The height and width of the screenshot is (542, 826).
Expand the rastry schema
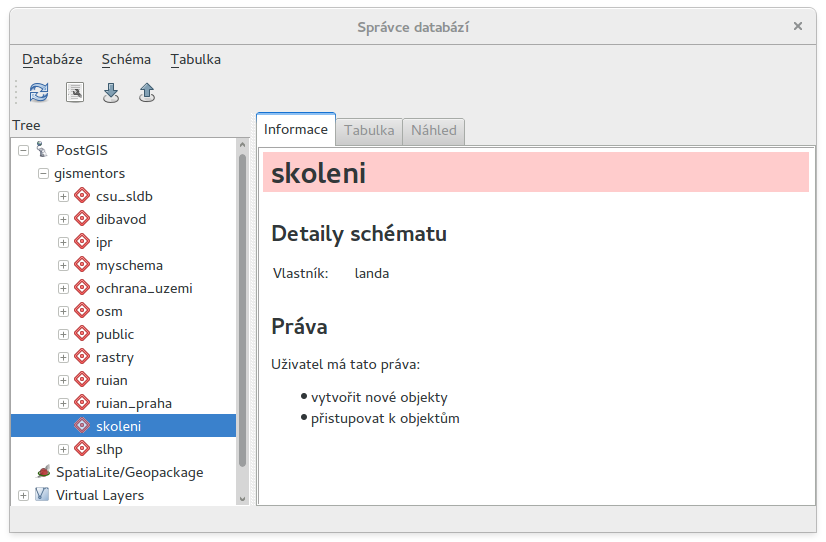(63, 358)
